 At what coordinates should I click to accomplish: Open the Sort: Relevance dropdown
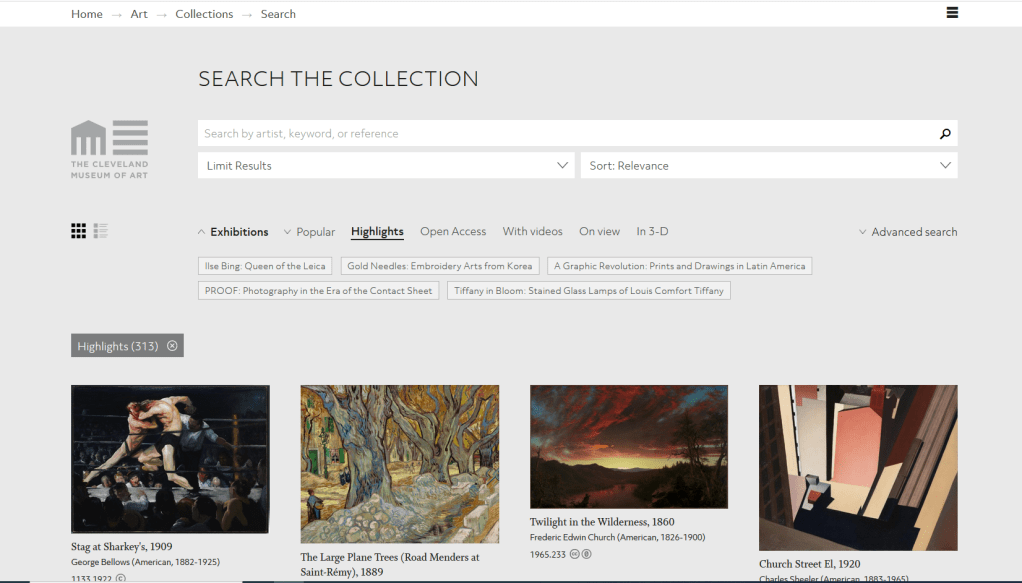click(768, 166)
